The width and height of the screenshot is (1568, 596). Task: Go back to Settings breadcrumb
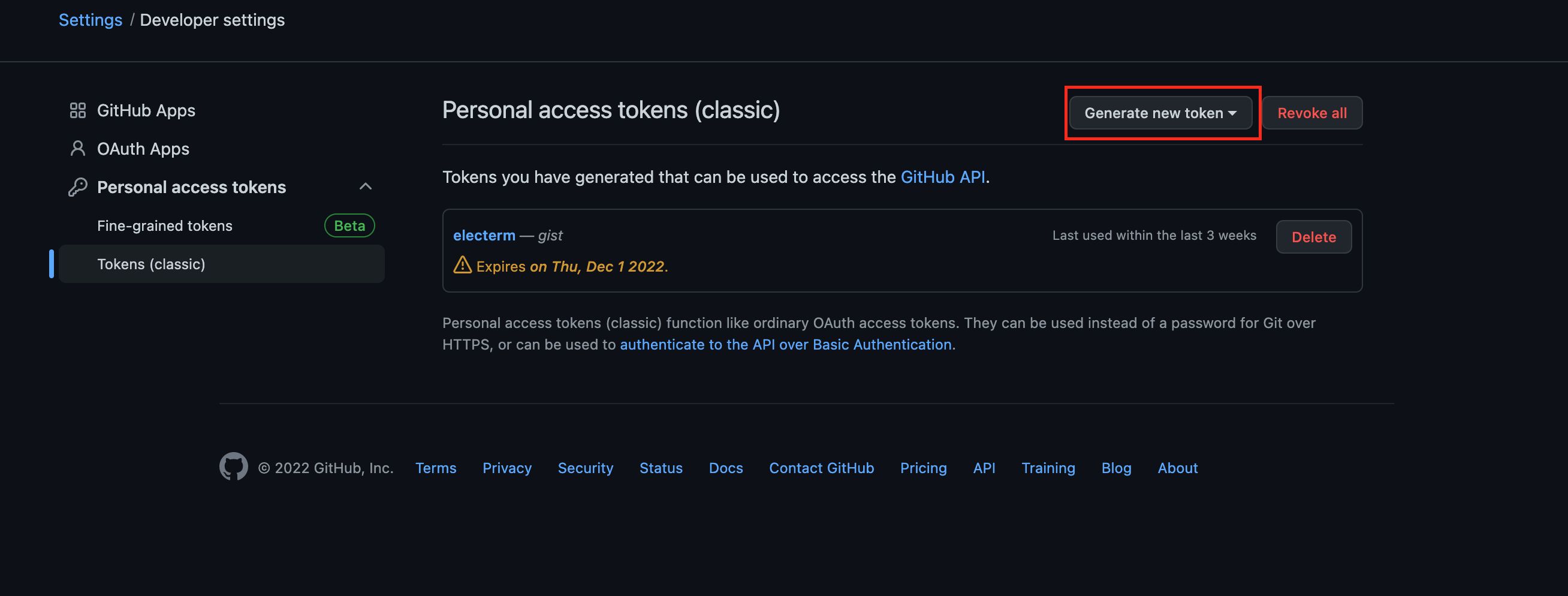click(90, 20)
